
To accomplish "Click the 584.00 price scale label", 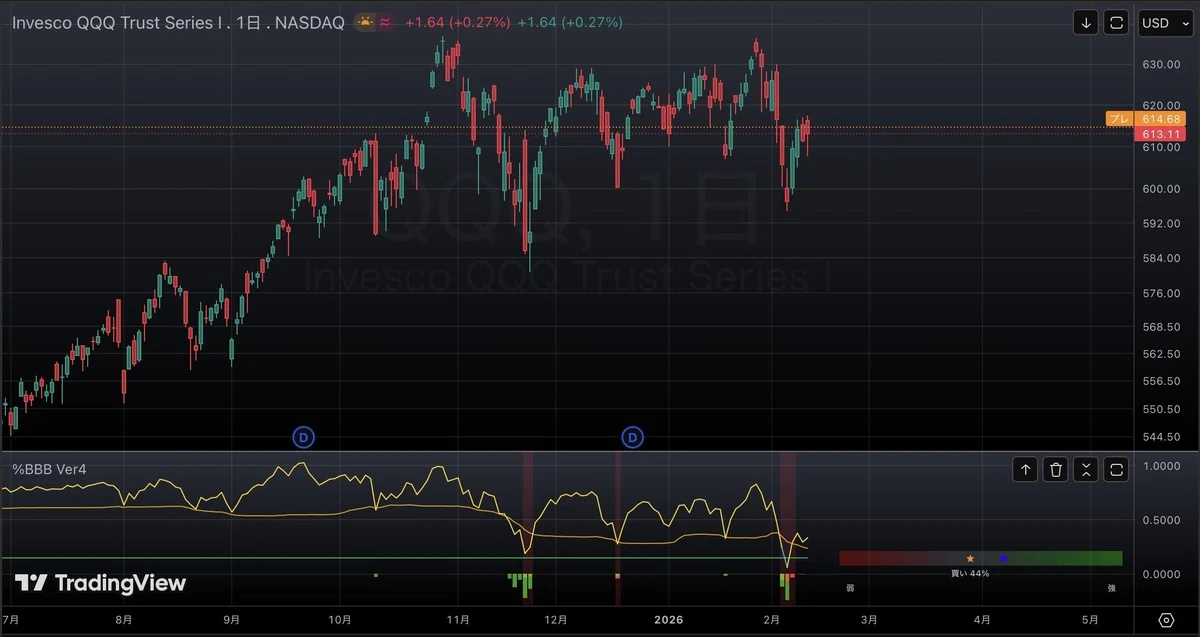I will (x=1160, y=258).
